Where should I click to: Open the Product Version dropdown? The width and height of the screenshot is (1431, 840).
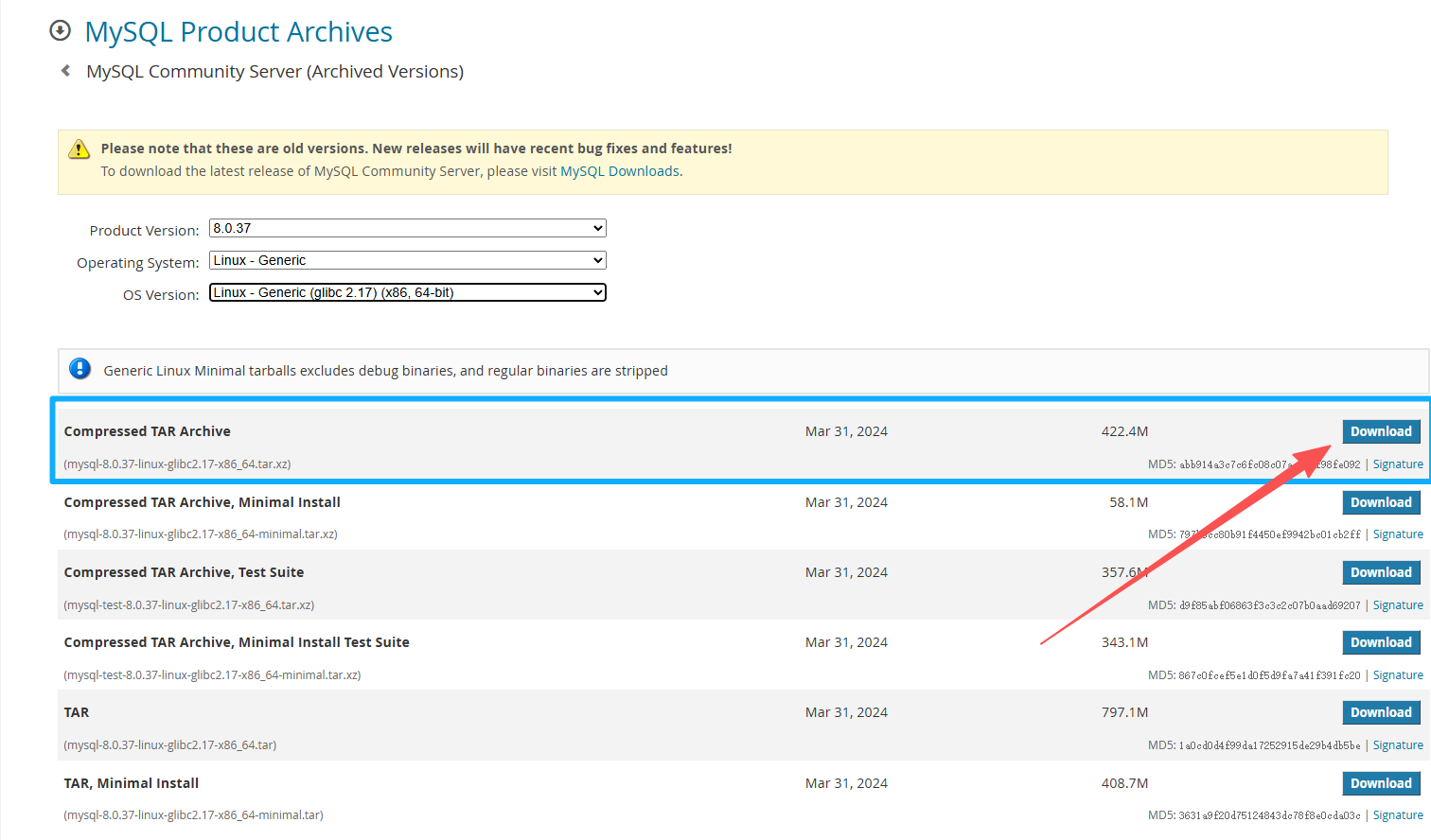[408, 228]
